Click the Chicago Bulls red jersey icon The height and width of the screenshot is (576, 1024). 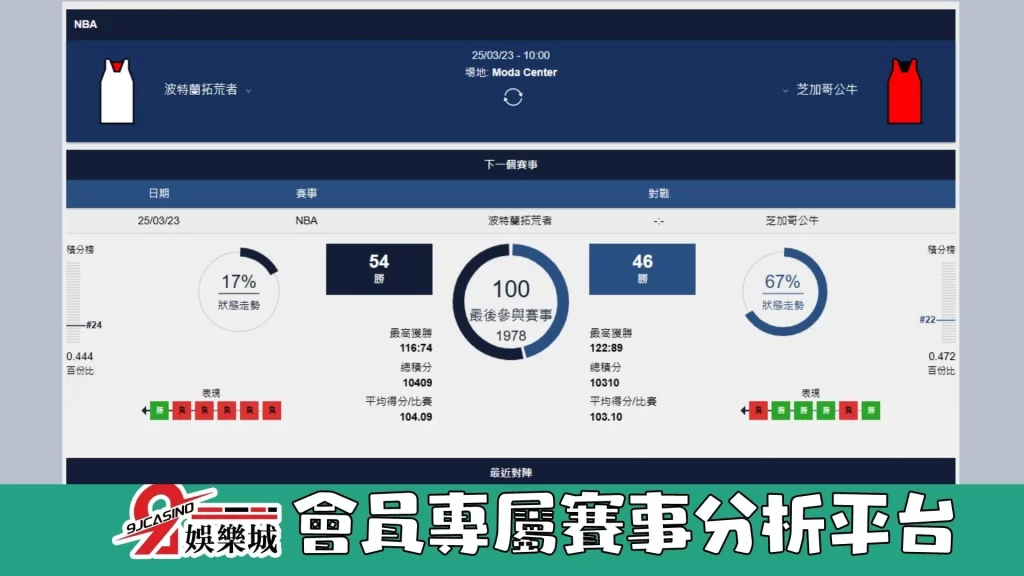[905, 90]
